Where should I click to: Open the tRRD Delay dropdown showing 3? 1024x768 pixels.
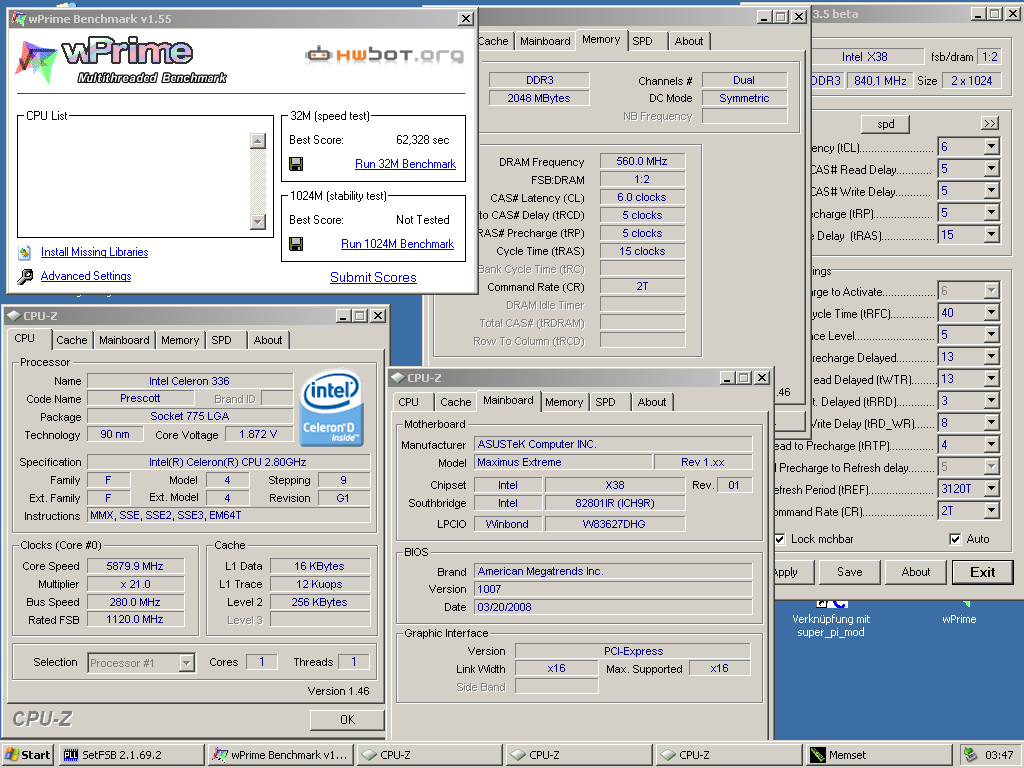(x=991, y=401)
